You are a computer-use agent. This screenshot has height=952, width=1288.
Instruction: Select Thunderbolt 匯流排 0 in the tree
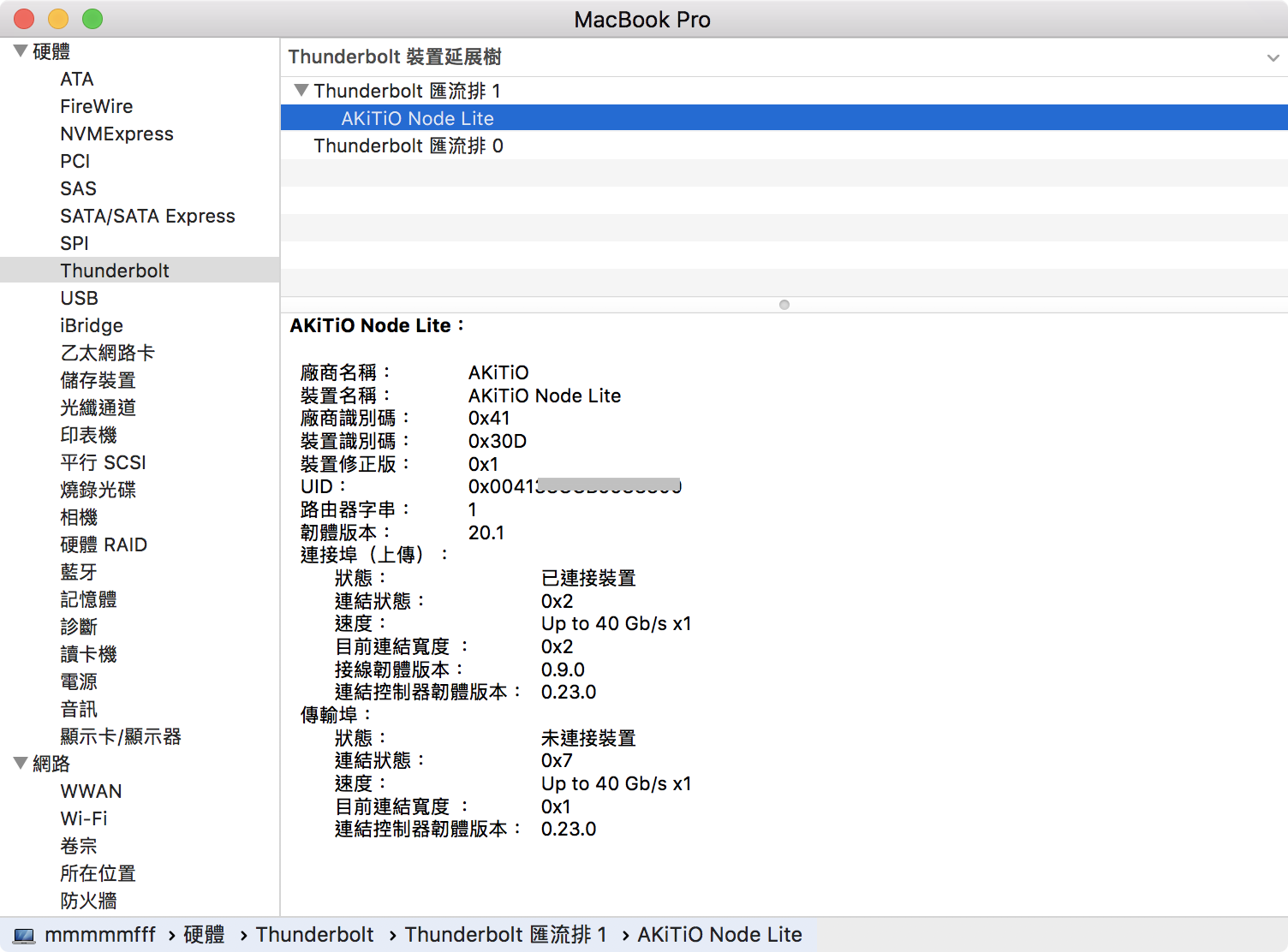408,146
